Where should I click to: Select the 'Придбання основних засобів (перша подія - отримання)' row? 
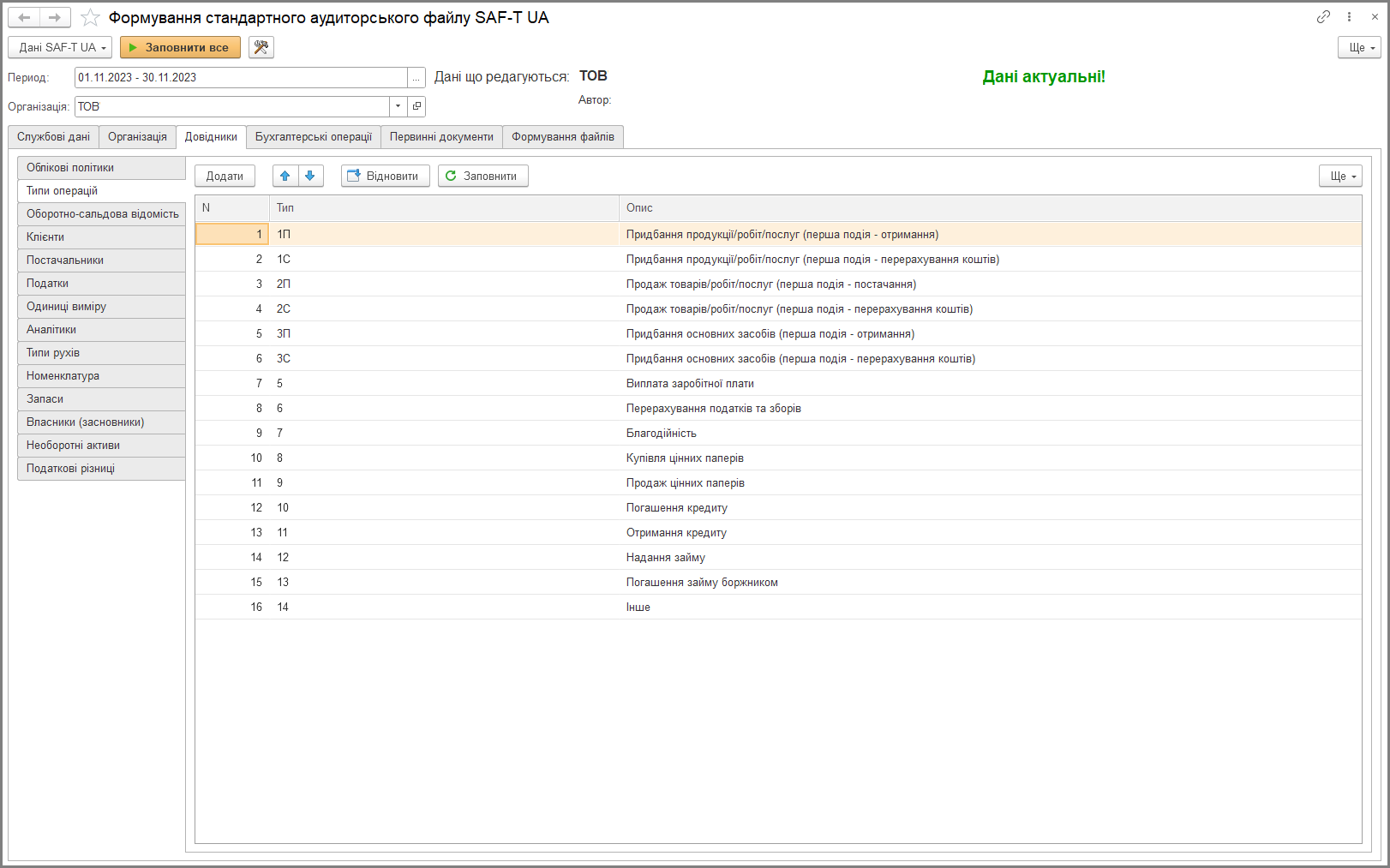[778, 334]
